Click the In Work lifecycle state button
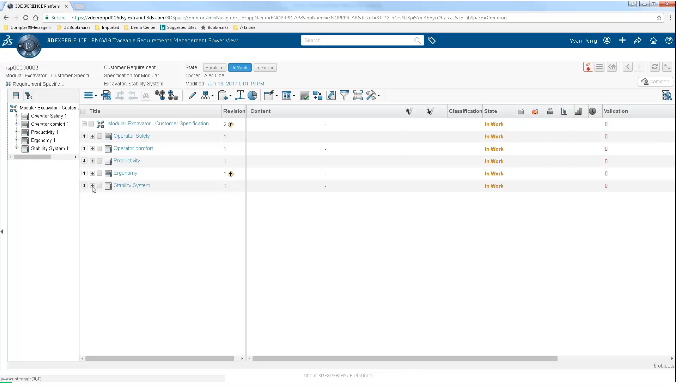This screenshot has width=676, height=387. [240, 68]
